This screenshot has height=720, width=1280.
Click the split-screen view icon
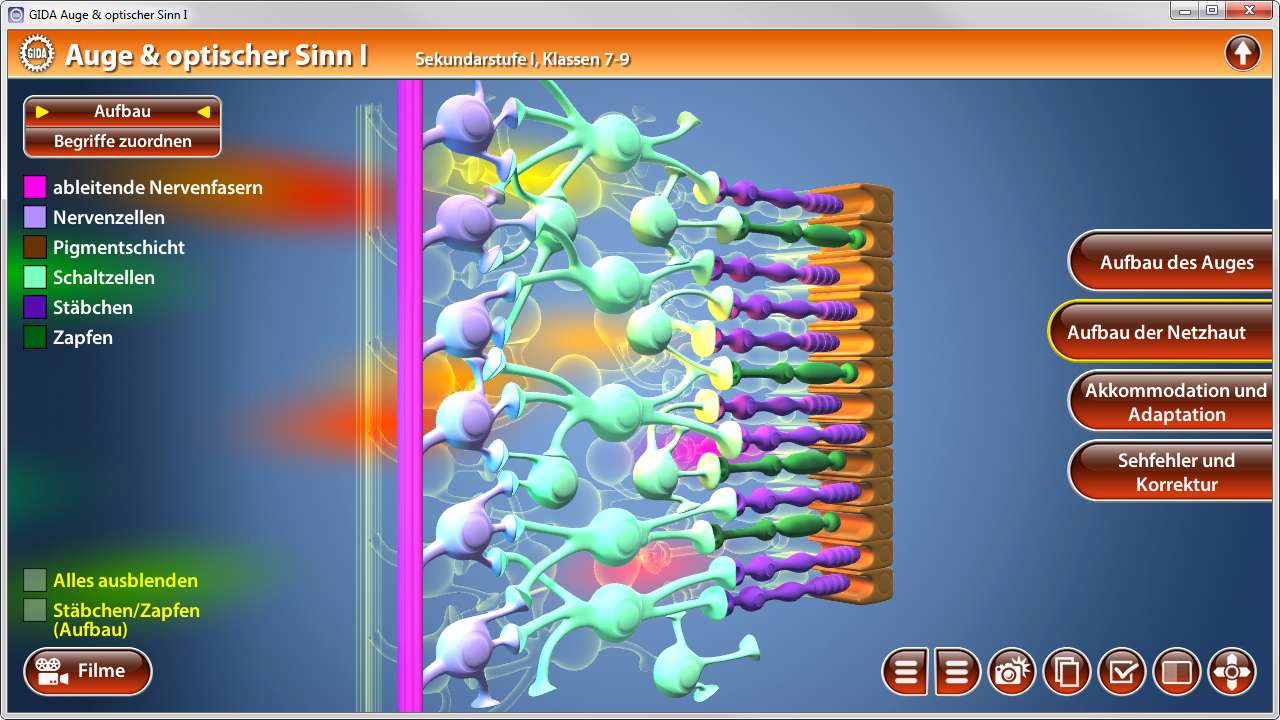click(1176, 672)
